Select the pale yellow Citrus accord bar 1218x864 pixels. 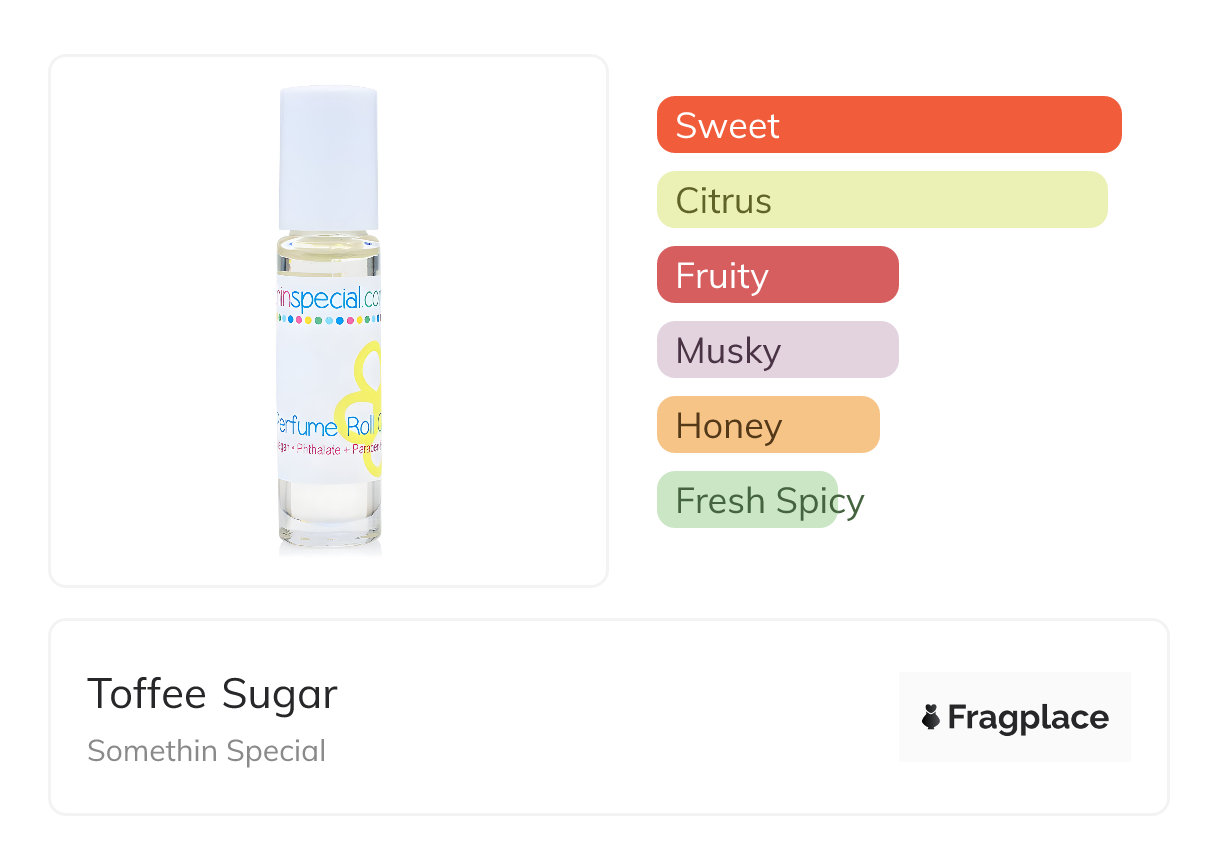(x=882, y=200)
